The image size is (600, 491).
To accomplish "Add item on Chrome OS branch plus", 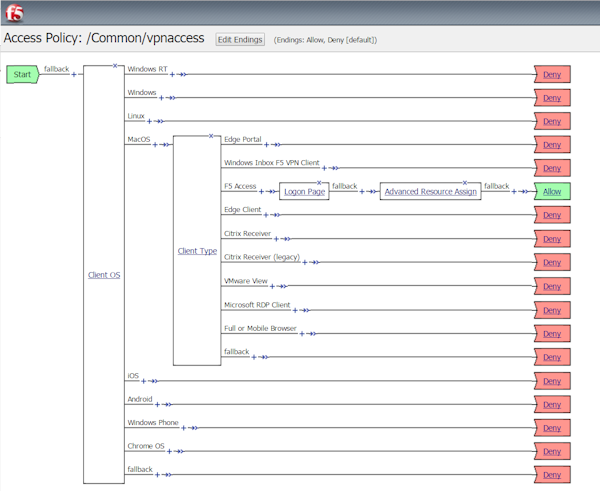I will [169, 452].
